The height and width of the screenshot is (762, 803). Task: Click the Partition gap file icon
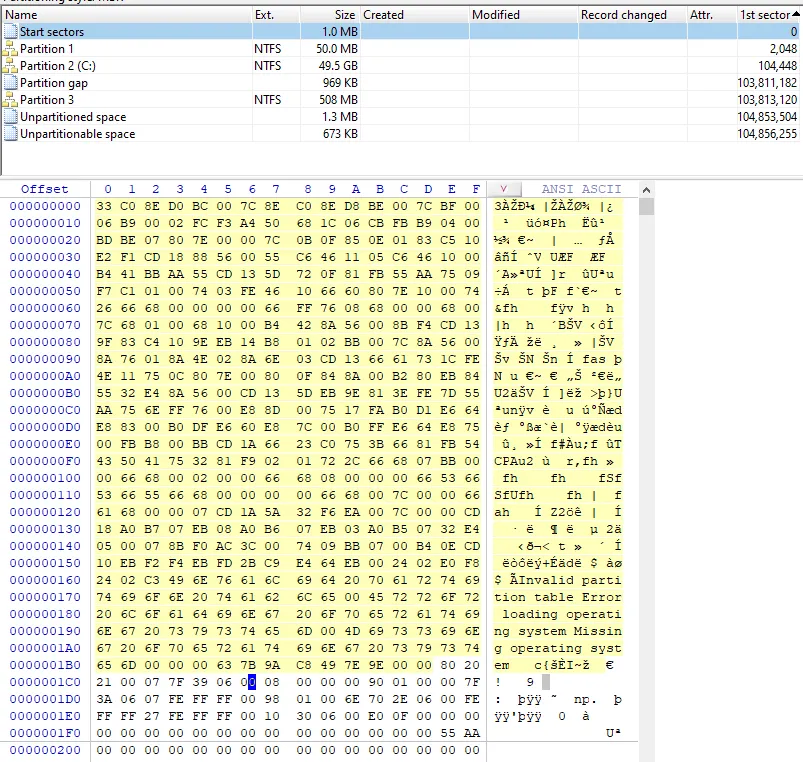pos(11,83)
